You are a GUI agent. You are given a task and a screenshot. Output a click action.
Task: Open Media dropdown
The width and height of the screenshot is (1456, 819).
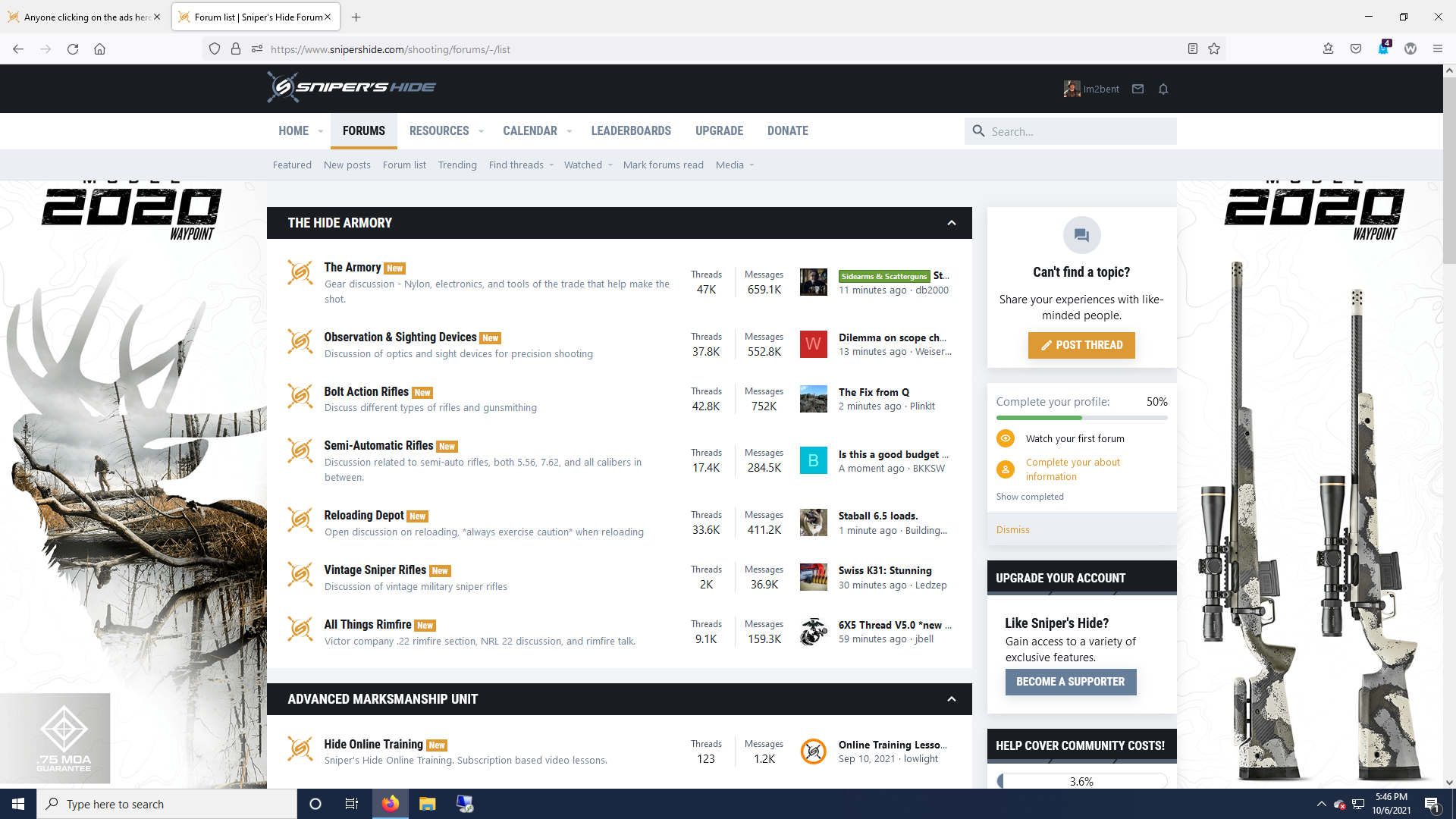click(x=735, y=165)
